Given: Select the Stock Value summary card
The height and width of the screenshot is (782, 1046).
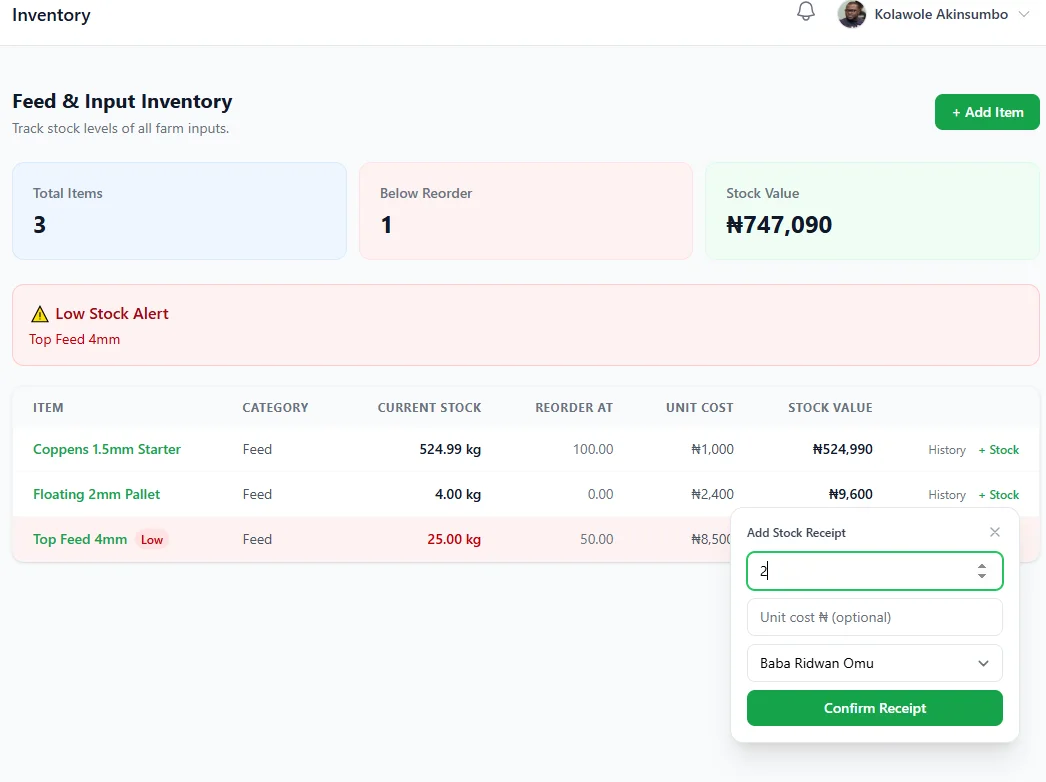Looking at the screenshot, I should pyautogui.click(x=872, y=211).
